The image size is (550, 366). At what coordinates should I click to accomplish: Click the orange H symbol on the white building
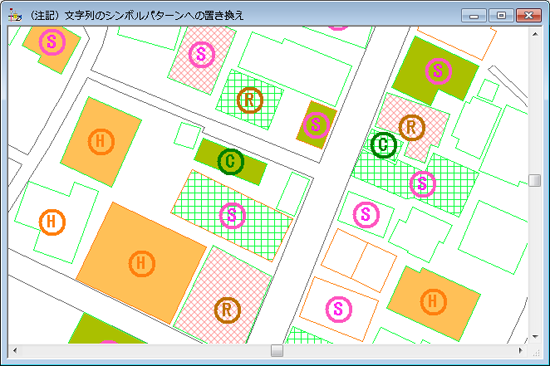point(52,222)
